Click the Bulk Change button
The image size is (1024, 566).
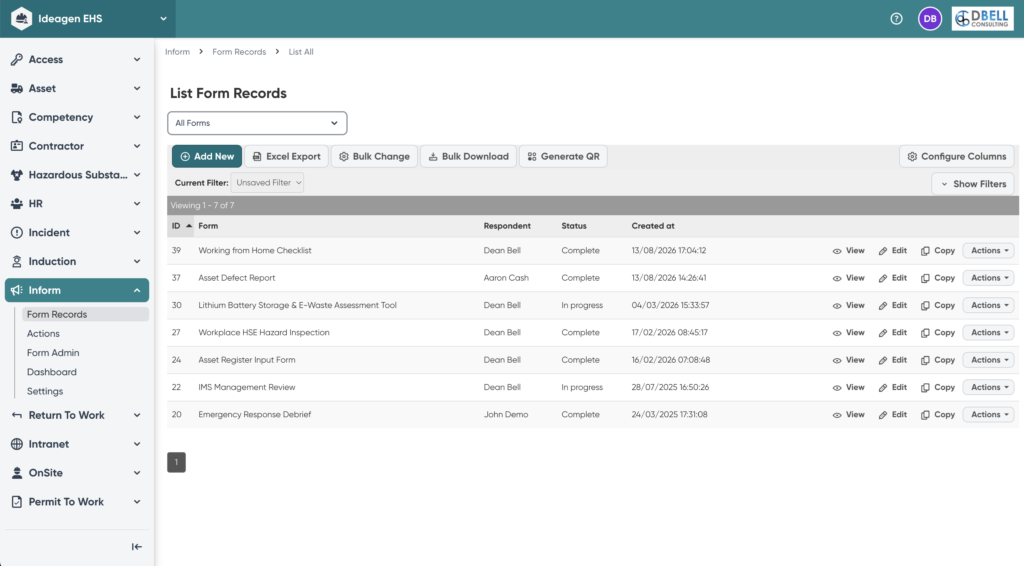[374, 157]
